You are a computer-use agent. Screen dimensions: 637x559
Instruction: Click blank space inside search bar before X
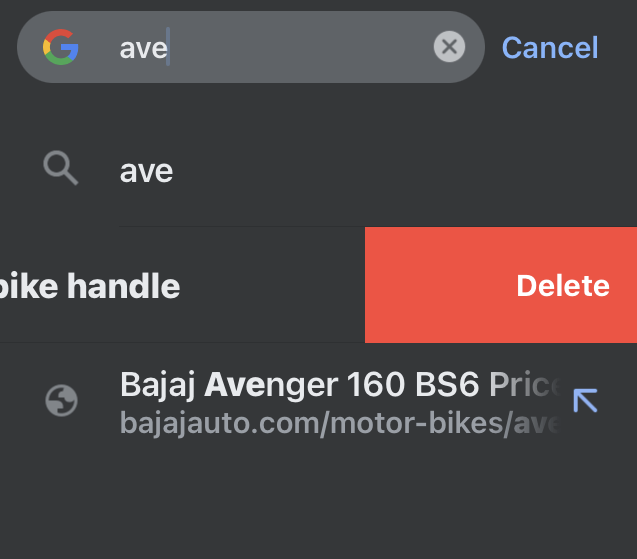[300, 47]
